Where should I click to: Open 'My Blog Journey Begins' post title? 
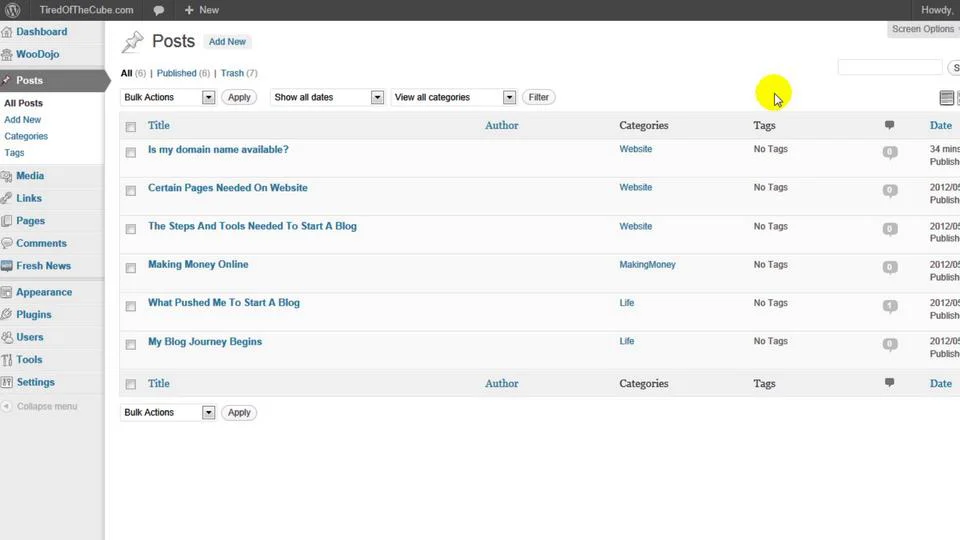coord(204,342)
